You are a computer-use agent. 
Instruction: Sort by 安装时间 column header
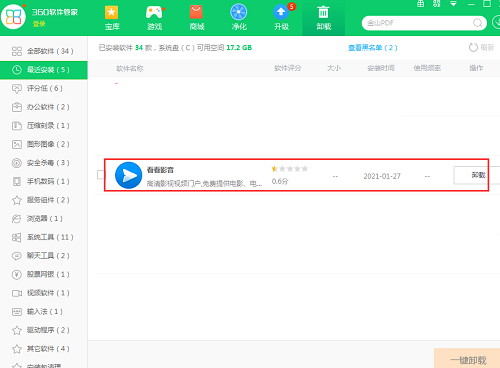tap(381, 68)
